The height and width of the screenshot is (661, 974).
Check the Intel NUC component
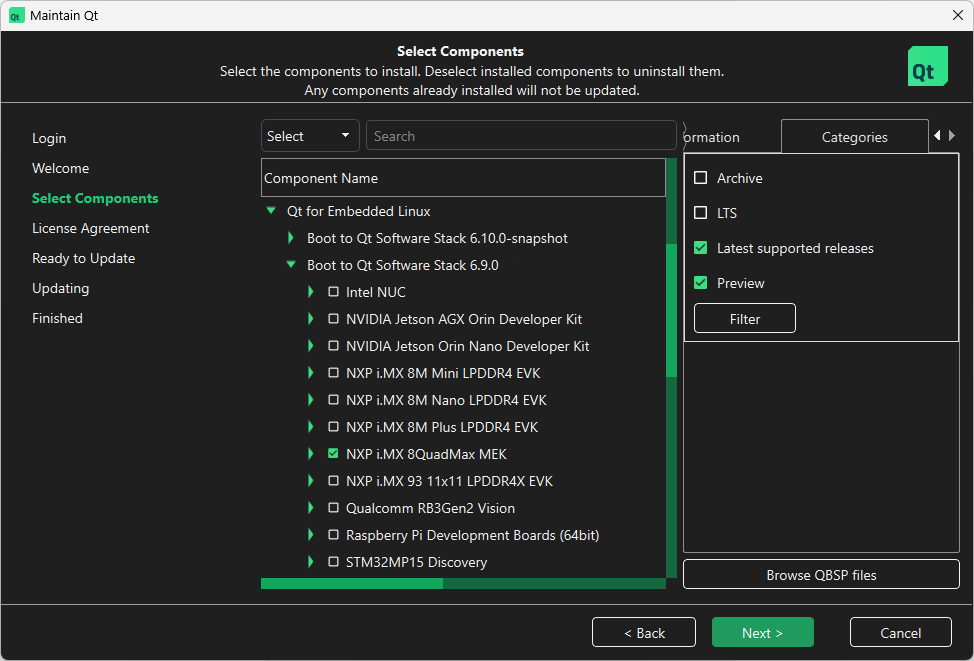tap(334, 292)
